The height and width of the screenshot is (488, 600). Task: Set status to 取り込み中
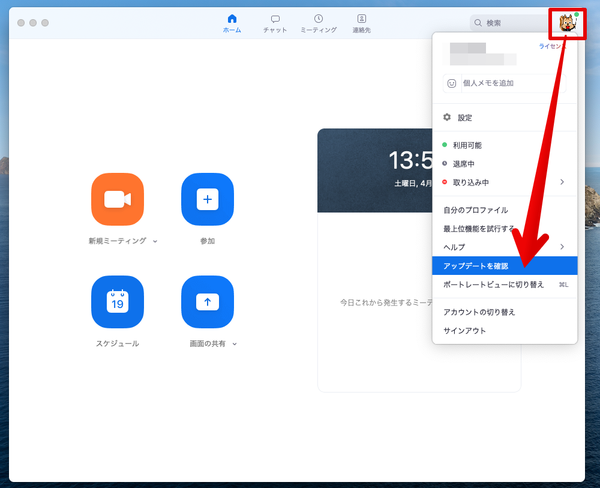(470, 182)
